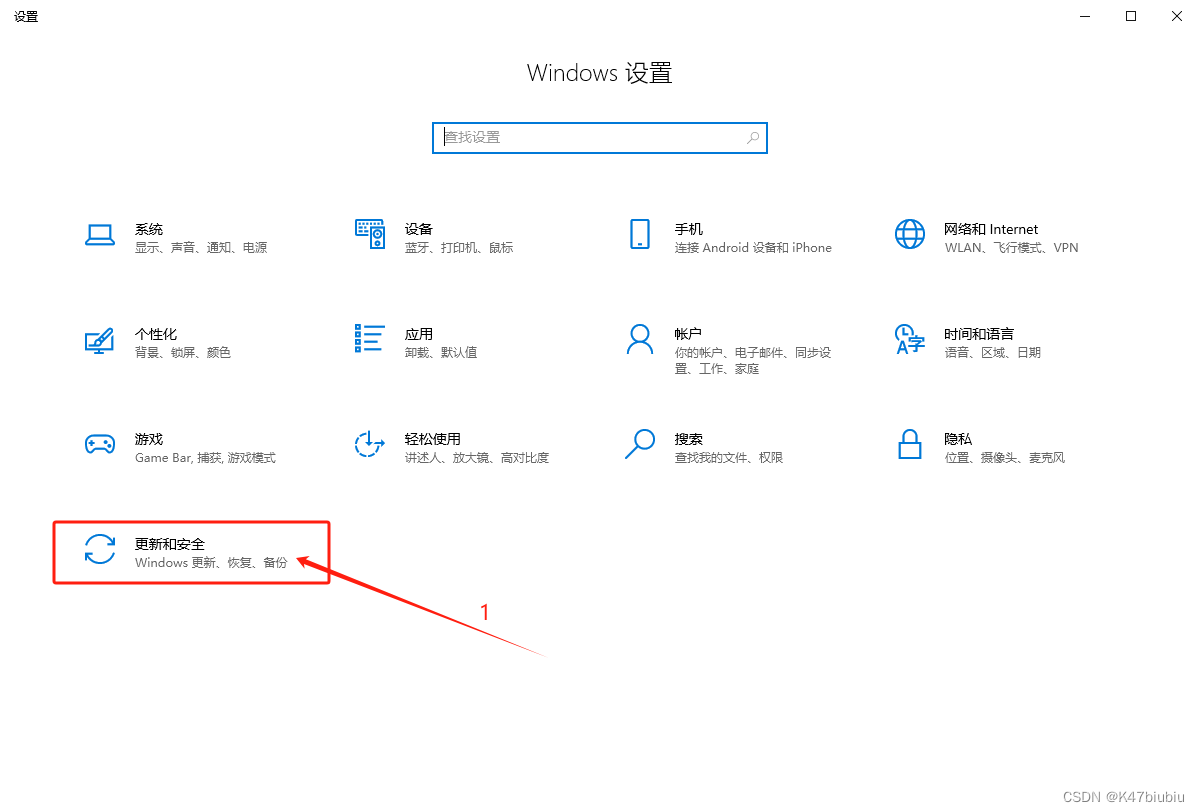Viewport: 1200px width, 812px height.
Task: Select the 搜索 category title
Action: pos(689,439)
